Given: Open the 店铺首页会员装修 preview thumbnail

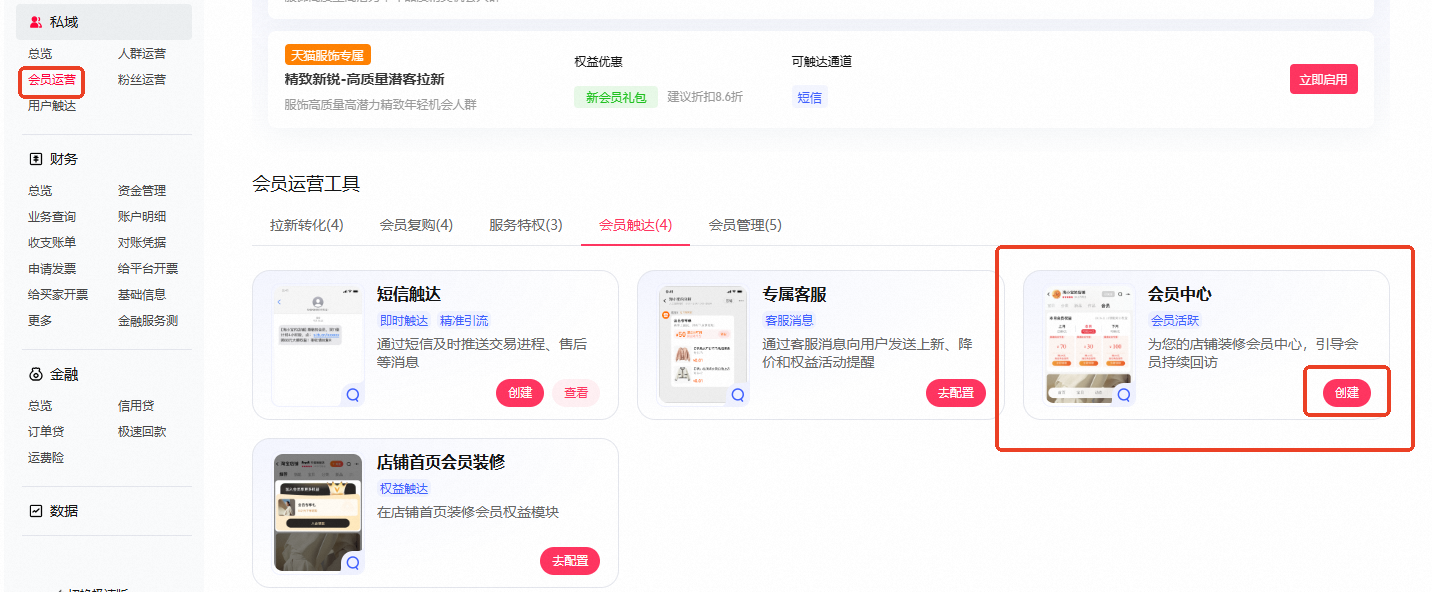Looking at the screenshot, I should (318, 513).
